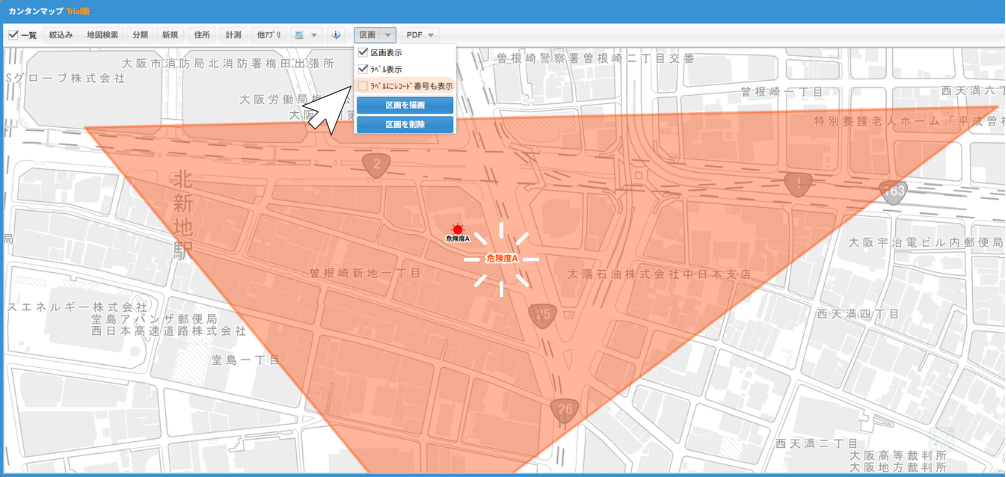Click the map image layer icon
Viewport: 1006px width, 477px height.
pyautogui.click(x=300, y=35)
